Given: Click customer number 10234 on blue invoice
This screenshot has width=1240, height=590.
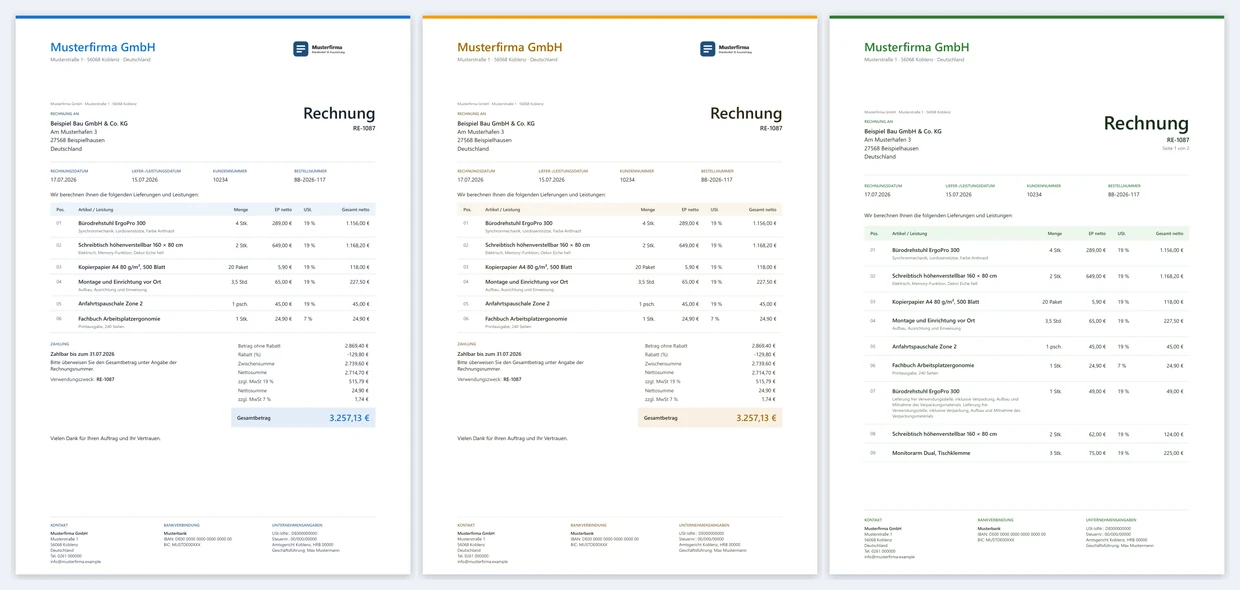Looking at the screenshot, I should [220, 180].
